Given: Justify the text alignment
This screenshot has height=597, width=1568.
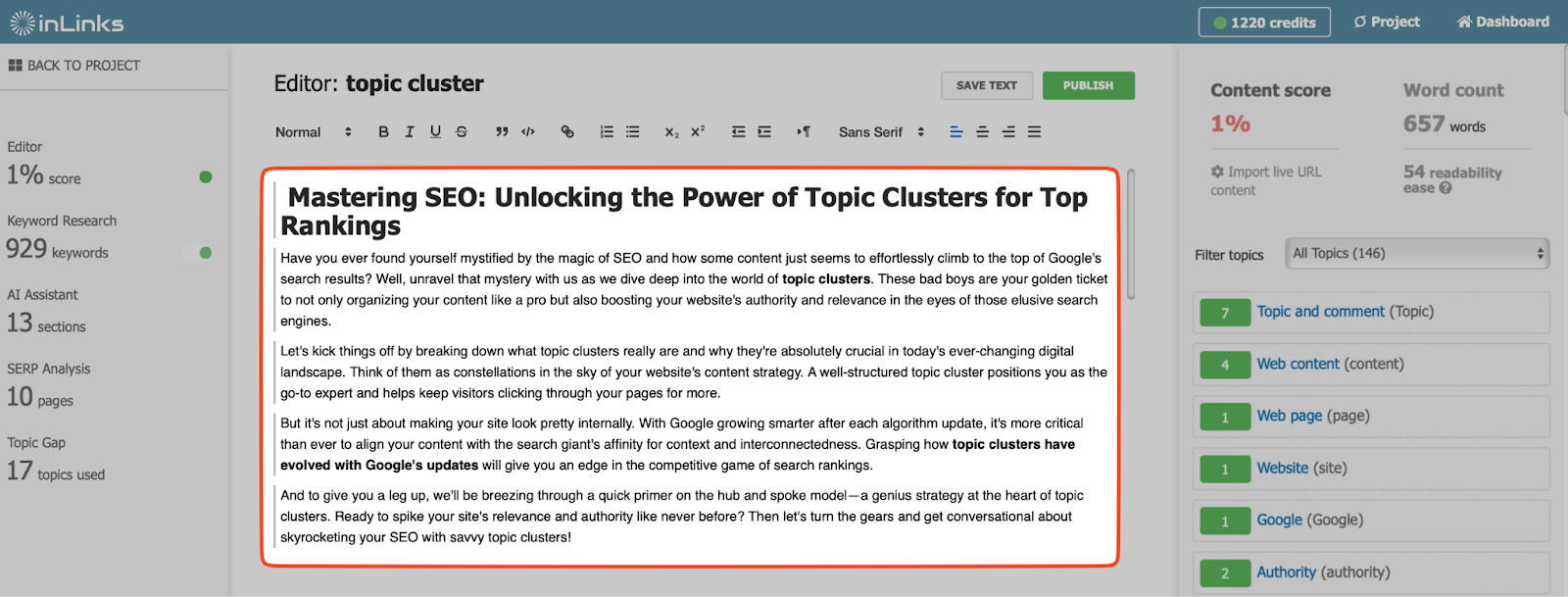Looking at the screenshot, I should pyautogui.click(x=1034, y=132).
